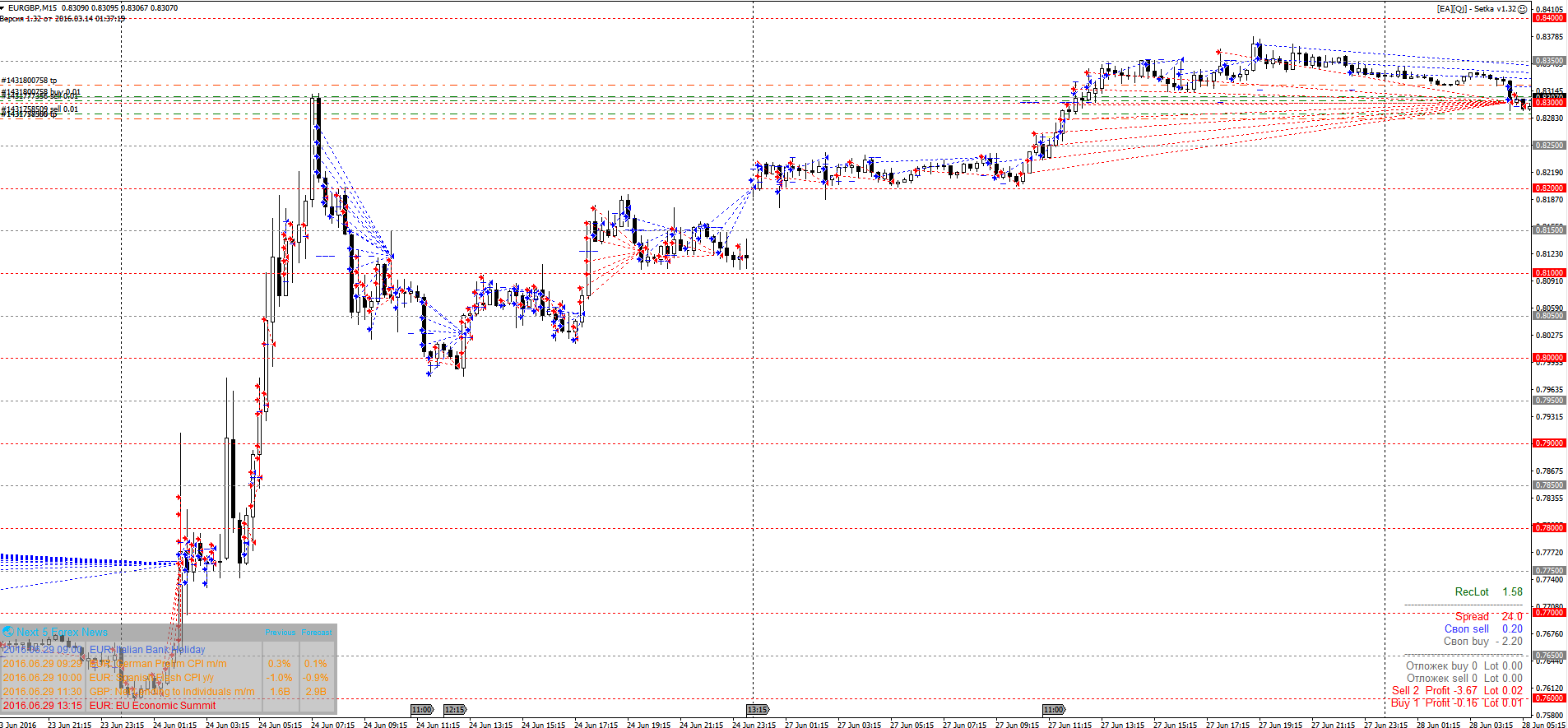Screen dimensions: 1568x728
Task: Click the 'Sell 2 Profit -3.67 Lot 0.02' line
Action: click(1457, 691)
